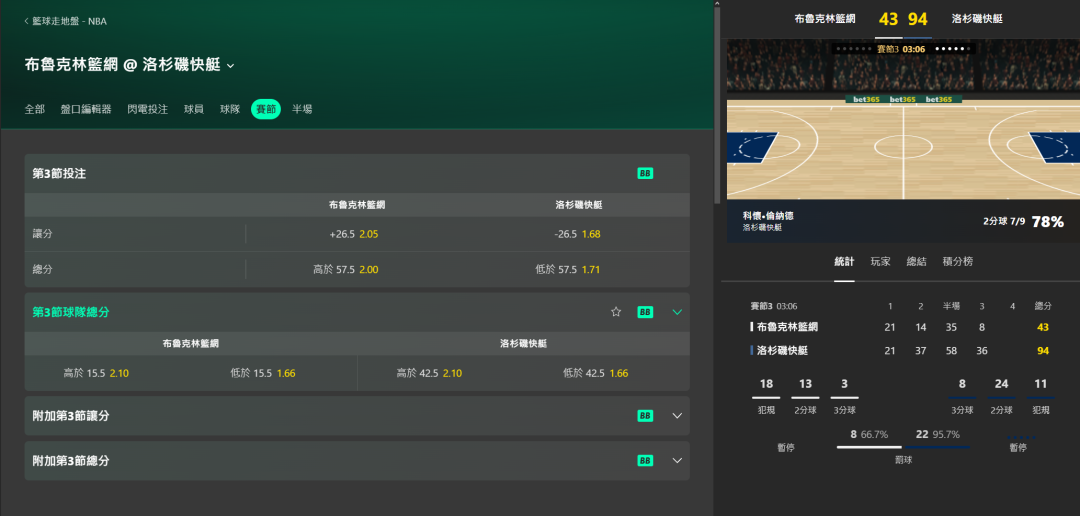Favorite 第3節球隊總分 with star icon

click(x=616, y=312)
